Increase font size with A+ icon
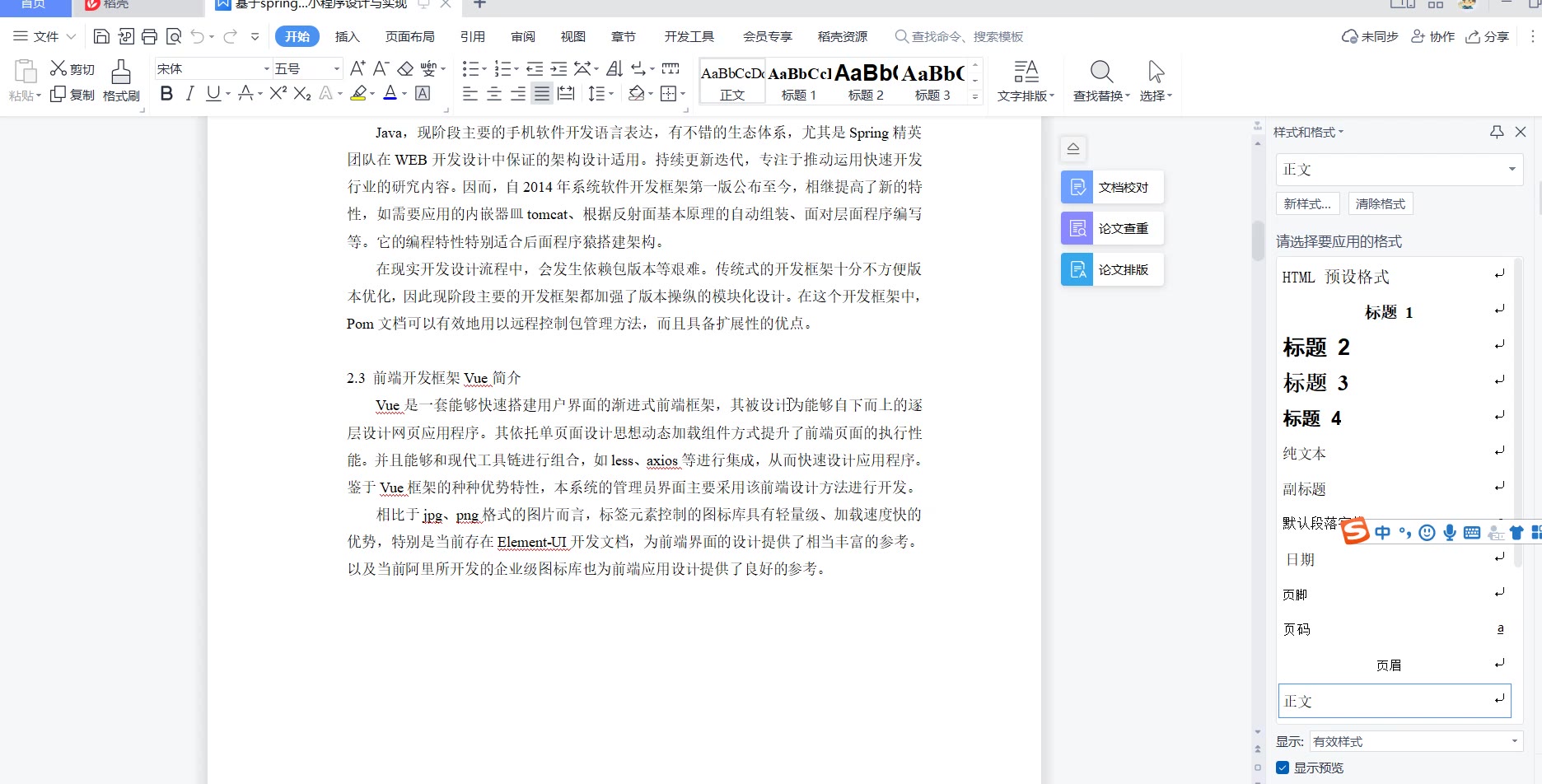The width and height of the screenshot is (1542, 784). click(357, 68)
